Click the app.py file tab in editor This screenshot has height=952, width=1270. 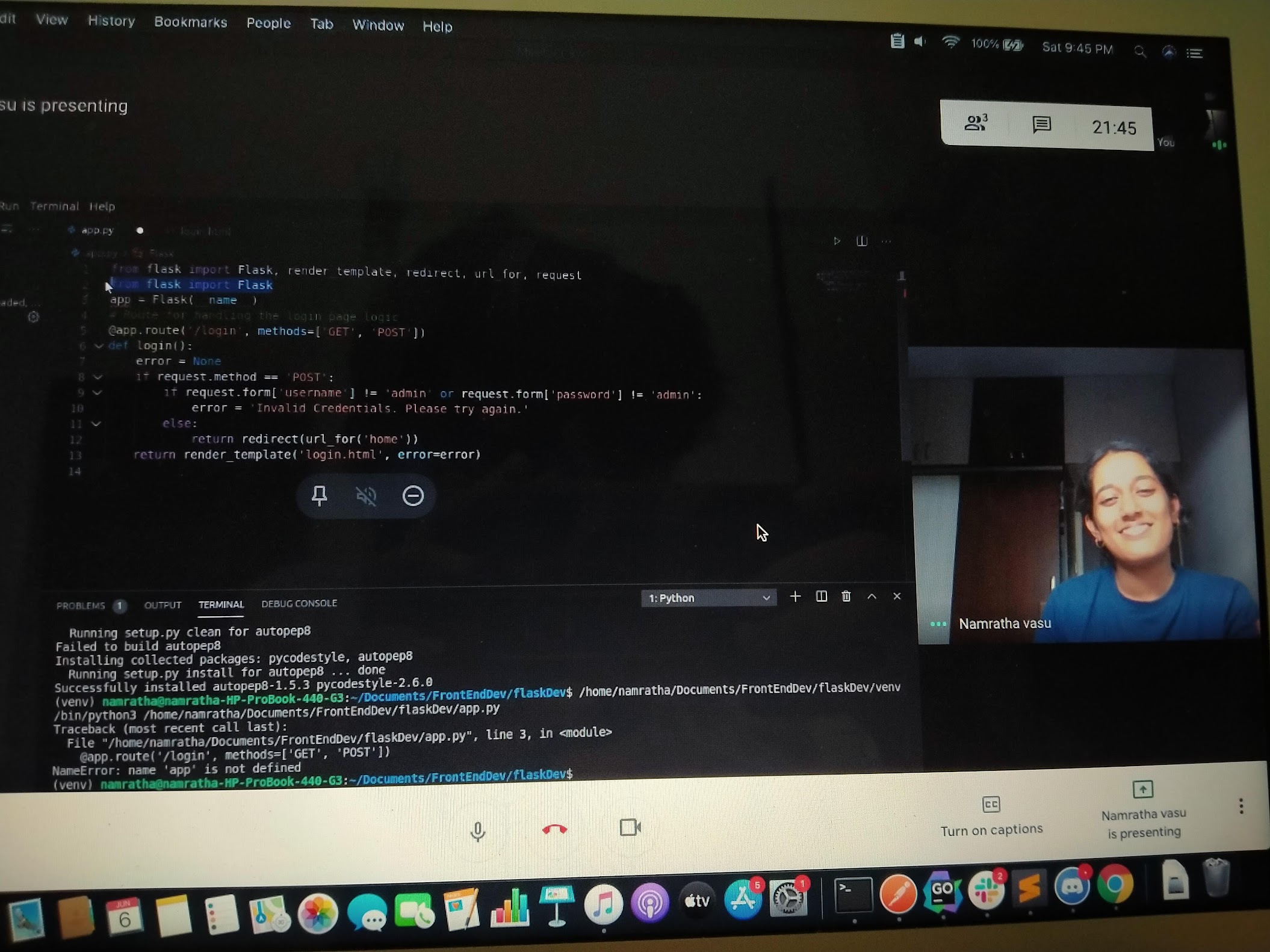tap(98, 231)
